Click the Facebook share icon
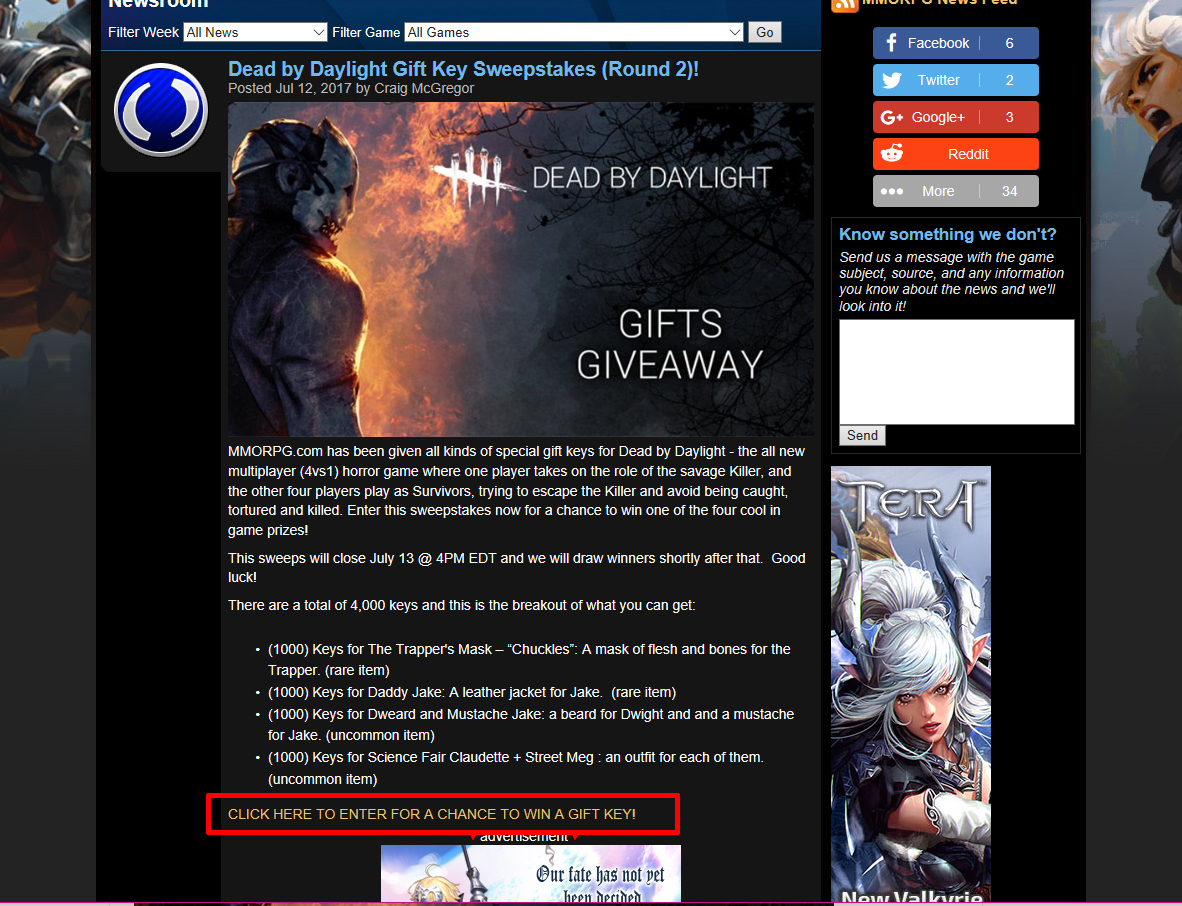 [x=891, y=43]
